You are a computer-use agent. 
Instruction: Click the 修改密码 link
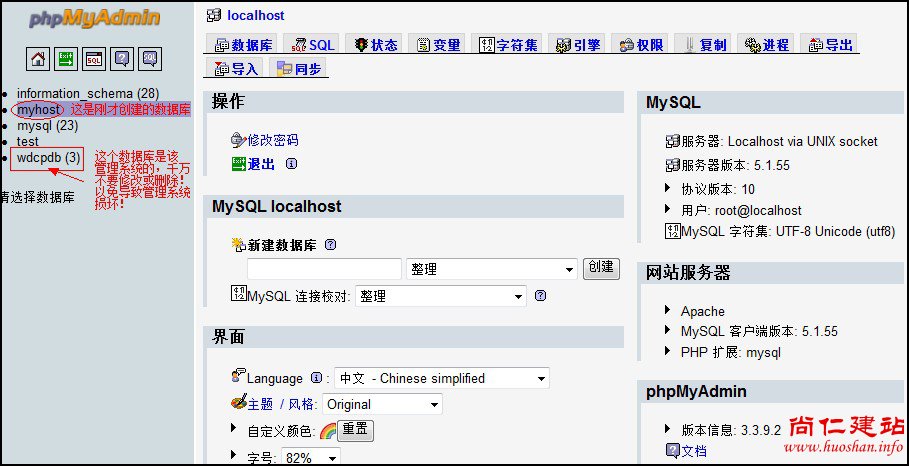[x=272, y=140]
